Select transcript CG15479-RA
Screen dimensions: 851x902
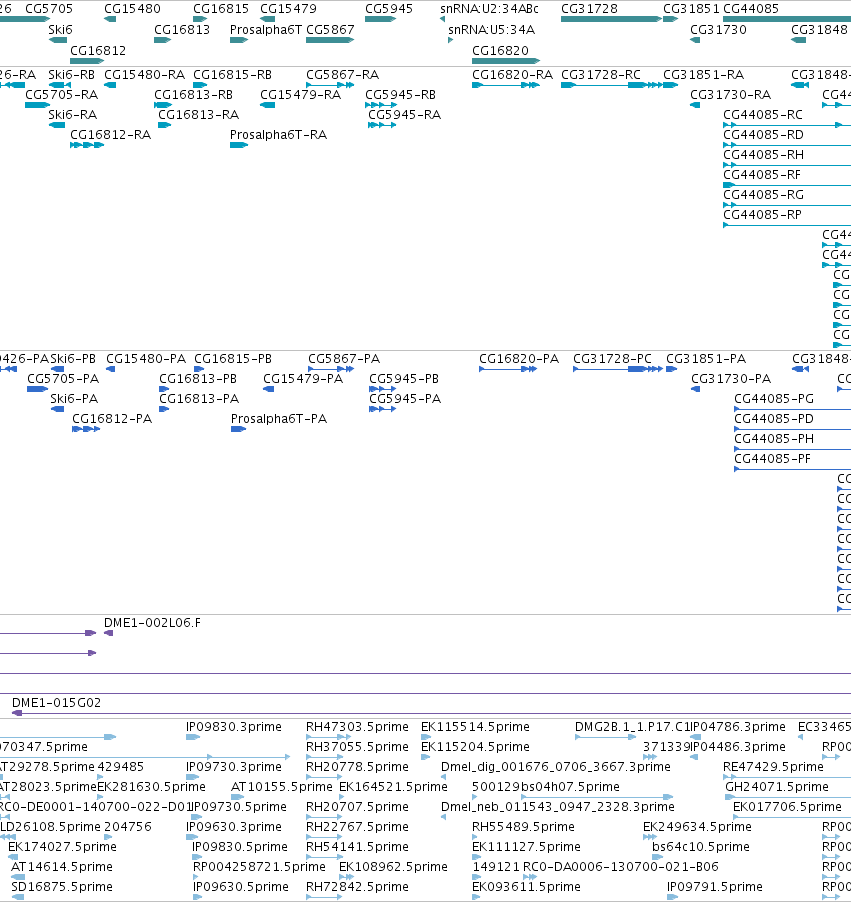pos(300,94)
